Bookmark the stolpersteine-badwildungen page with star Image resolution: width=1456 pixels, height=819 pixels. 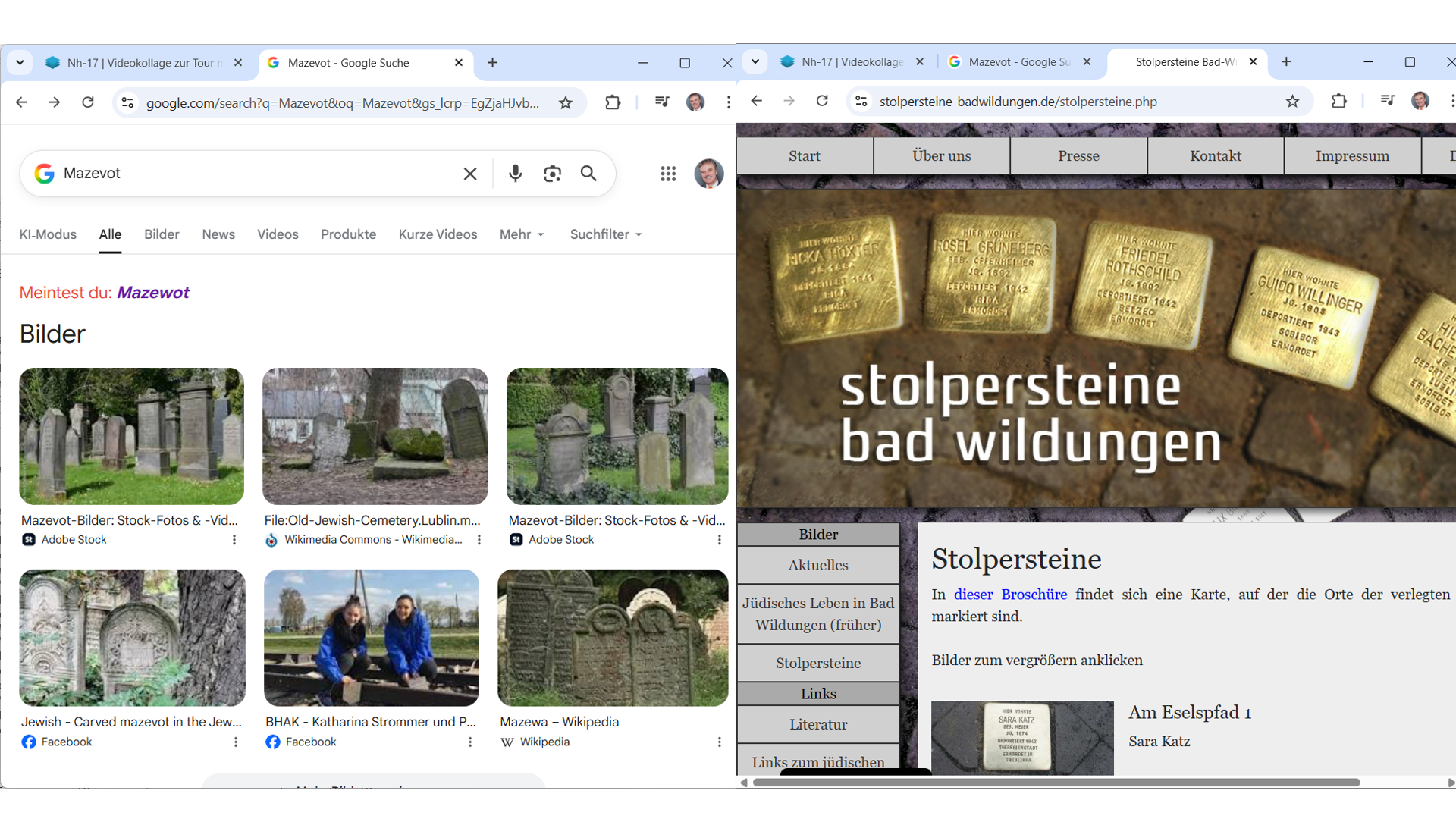pyautogui.click(x=1292, y=102)
